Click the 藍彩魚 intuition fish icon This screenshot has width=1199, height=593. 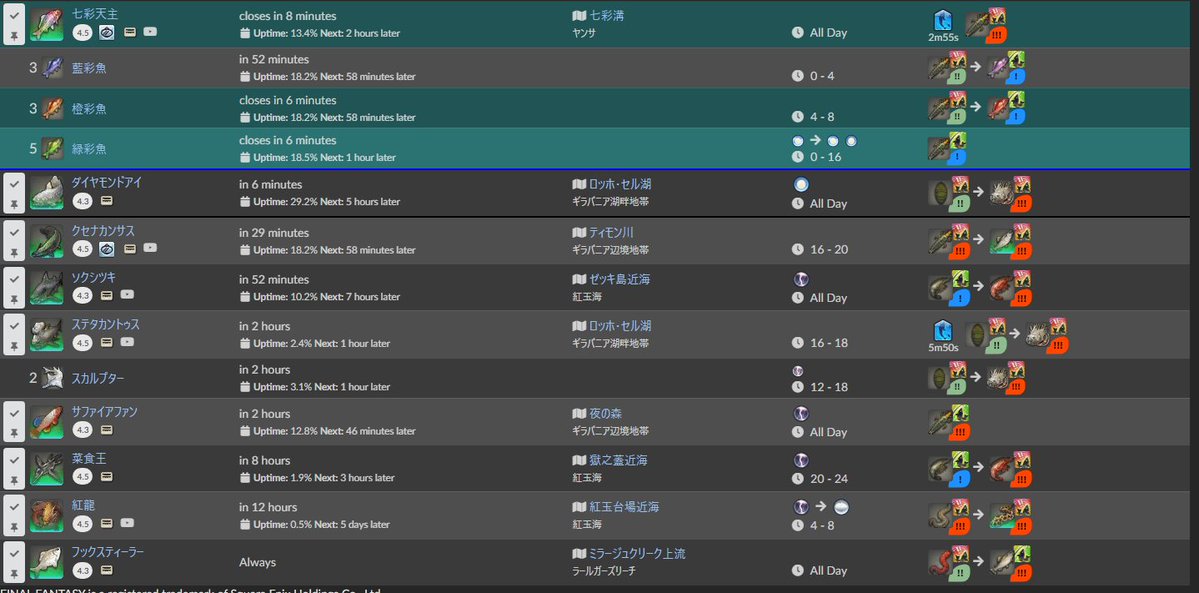tap(53, 68)
